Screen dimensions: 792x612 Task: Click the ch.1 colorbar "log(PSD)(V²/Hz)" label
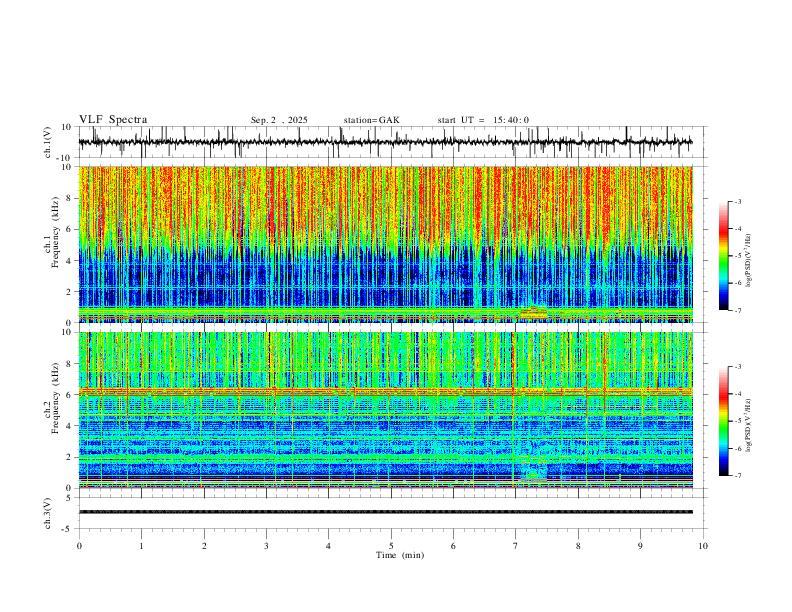click(x=748, y=261)
